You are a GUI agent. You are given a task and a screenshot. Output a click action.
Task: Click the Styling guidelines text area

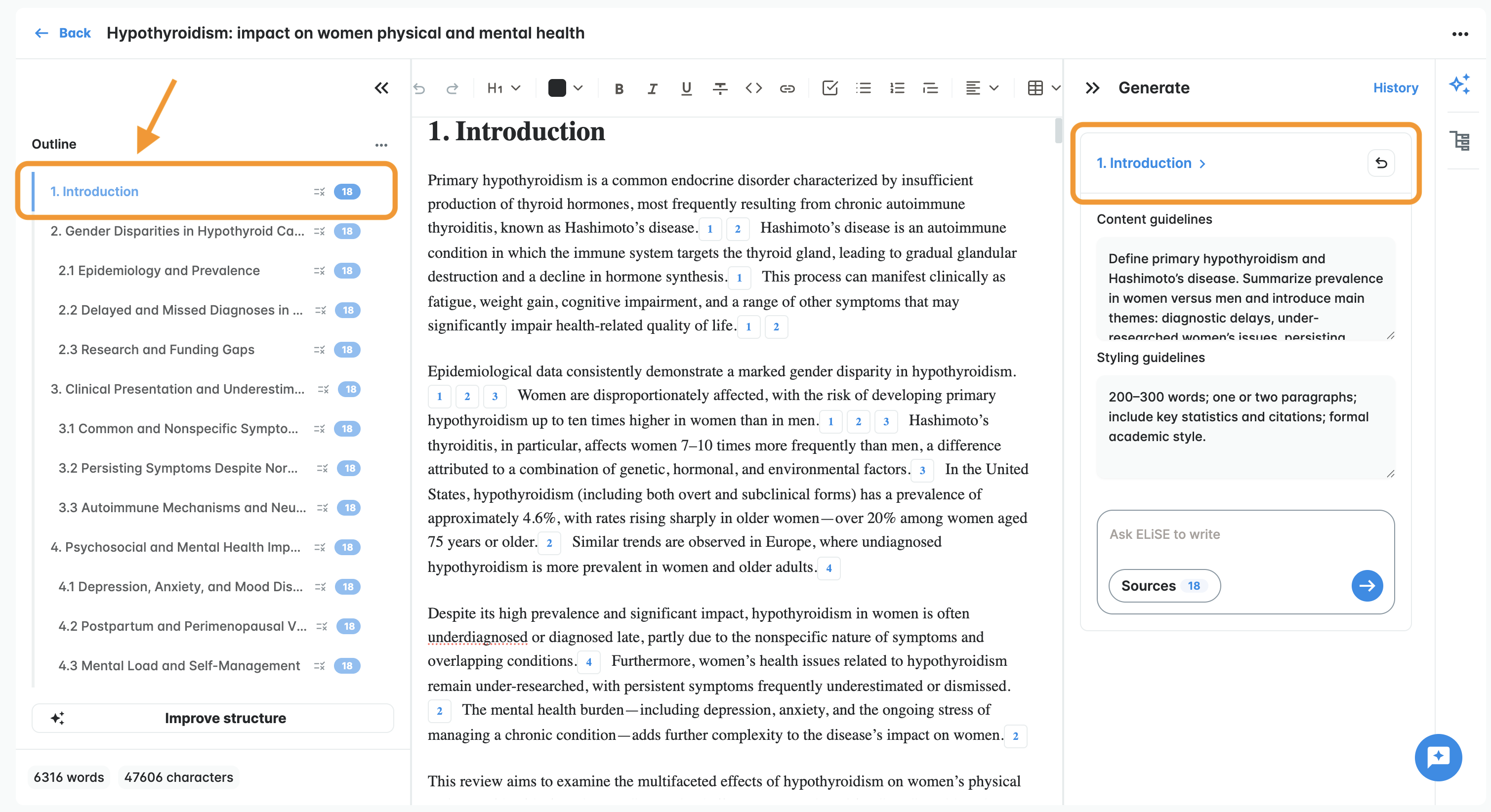pyautogui.click(x=1245, y=427)
